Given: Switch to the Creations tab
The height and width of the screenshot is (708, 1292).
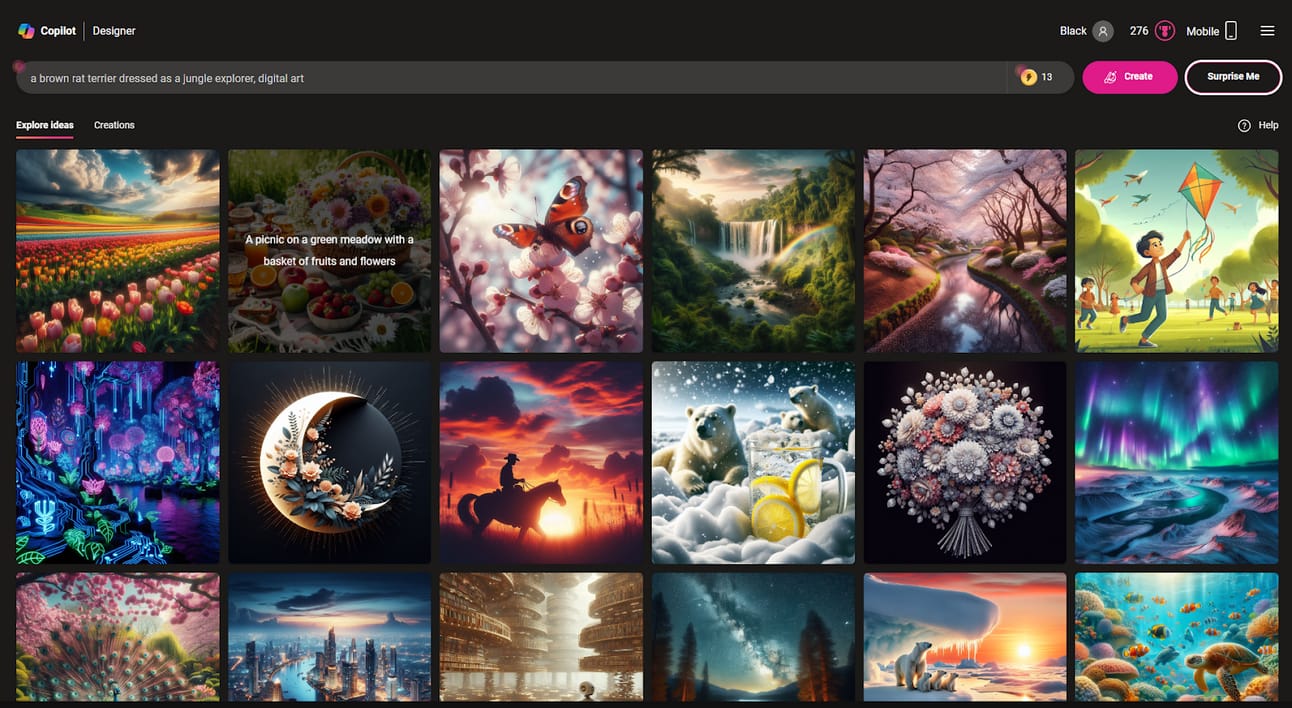Looking at the screenshot, I should pos(114,125).
